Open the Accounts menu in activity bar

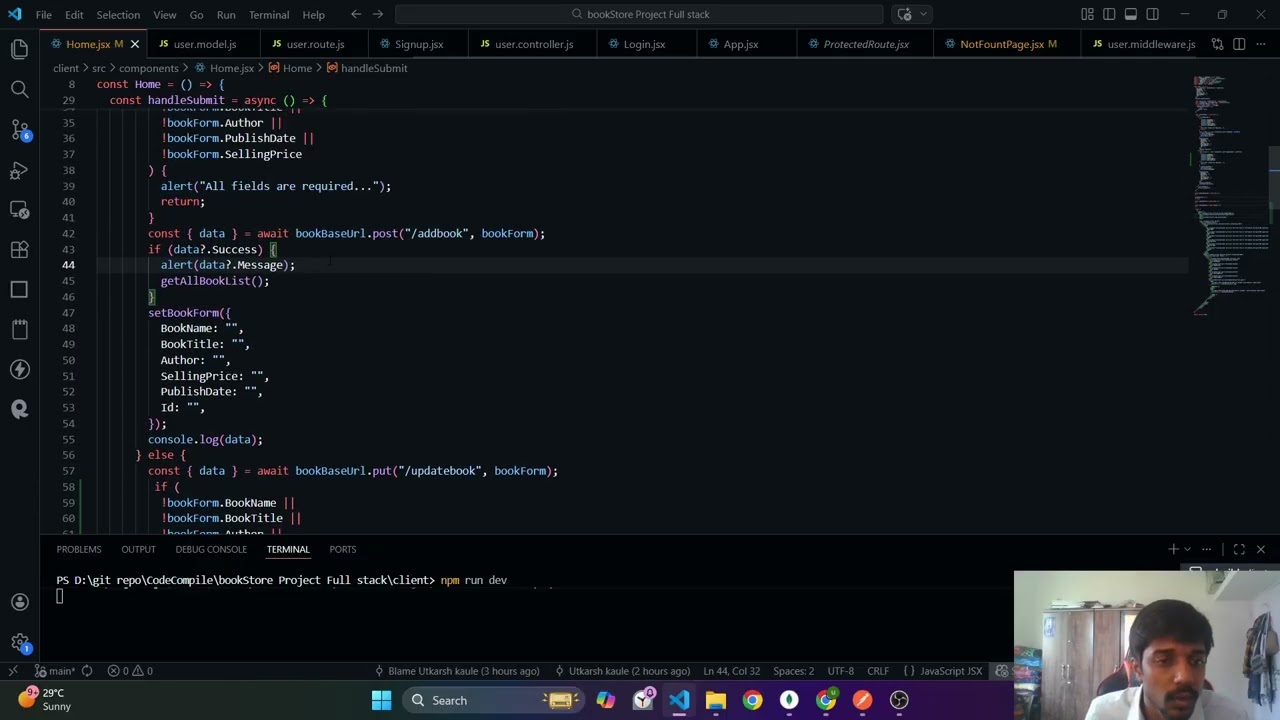tap(19, 602)
